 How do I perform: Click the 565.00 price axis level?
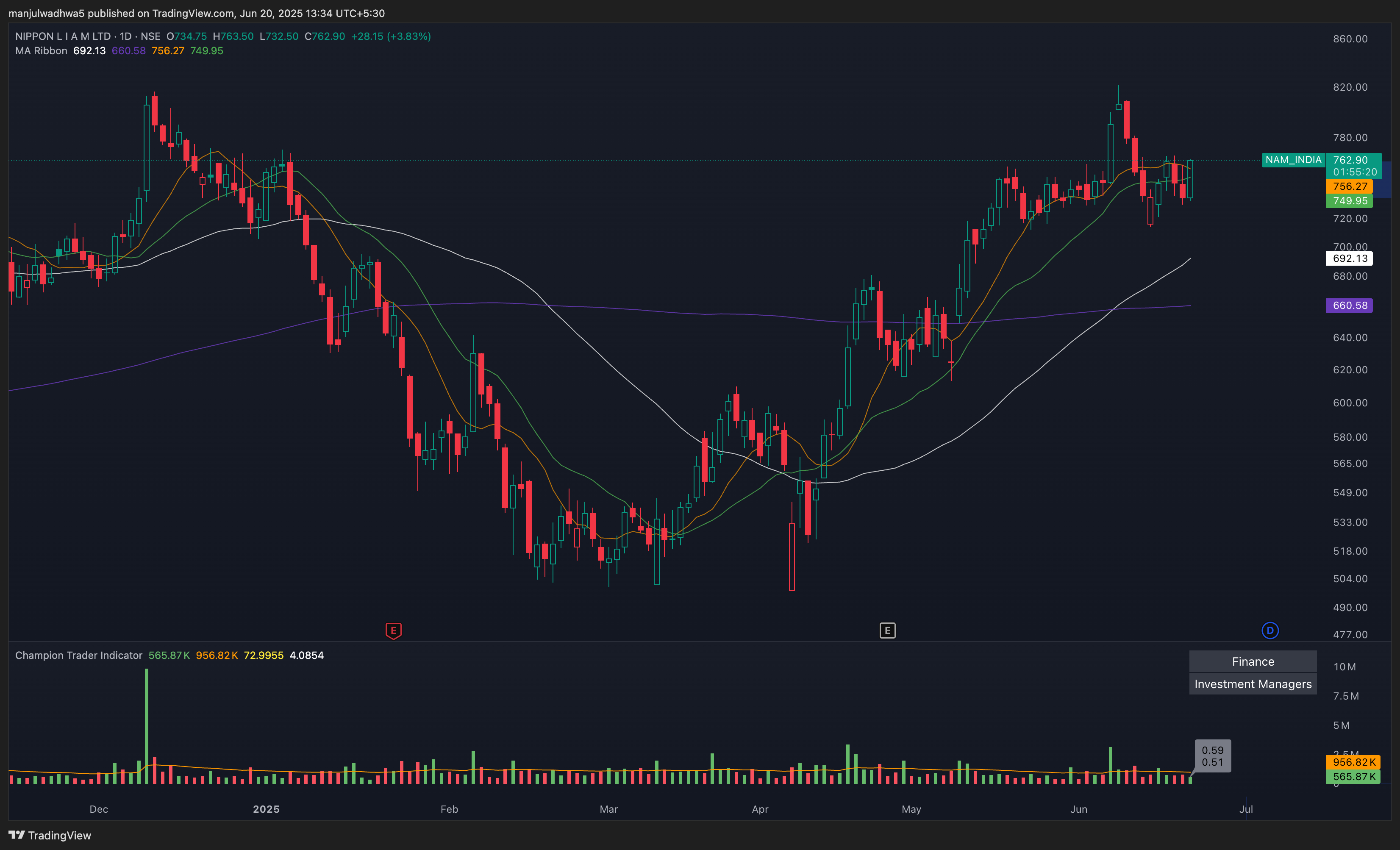click(1350, 464)
